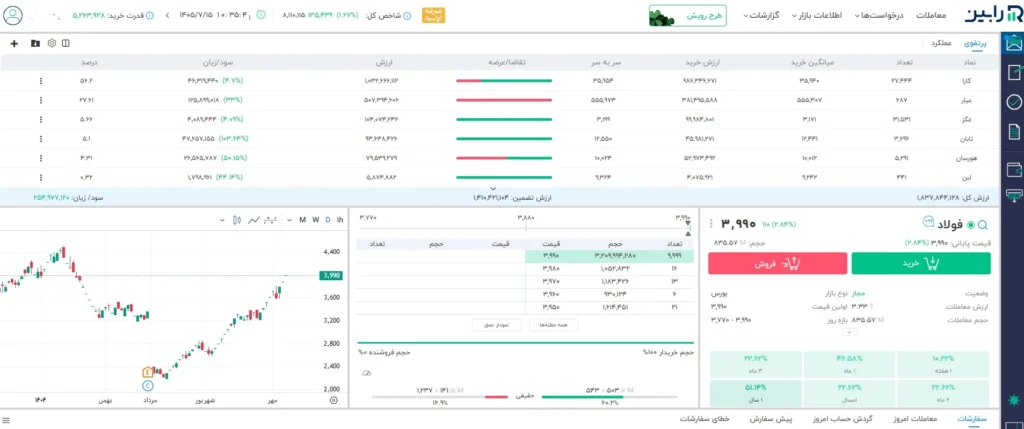
Task: Click the green خرید buy button
Action: pos(921,263)
